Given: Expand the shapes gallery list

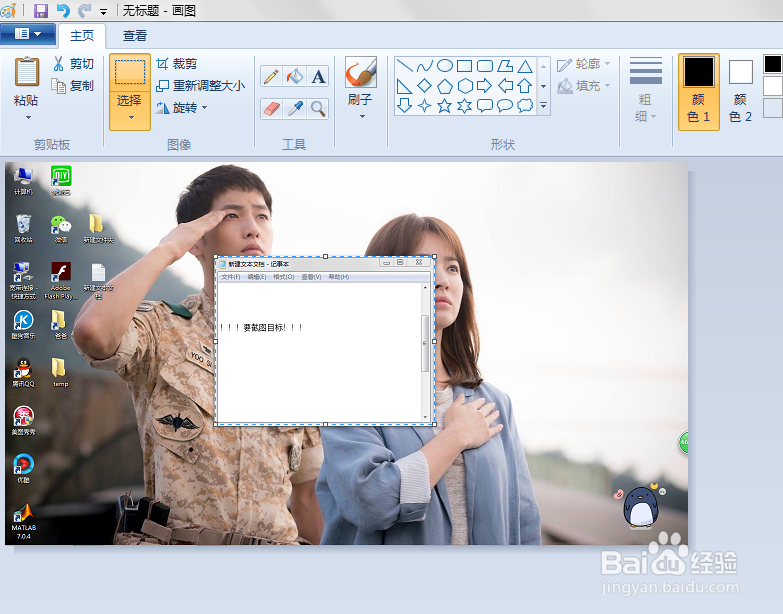Looking at the screenshot, I should click(543, 105).
